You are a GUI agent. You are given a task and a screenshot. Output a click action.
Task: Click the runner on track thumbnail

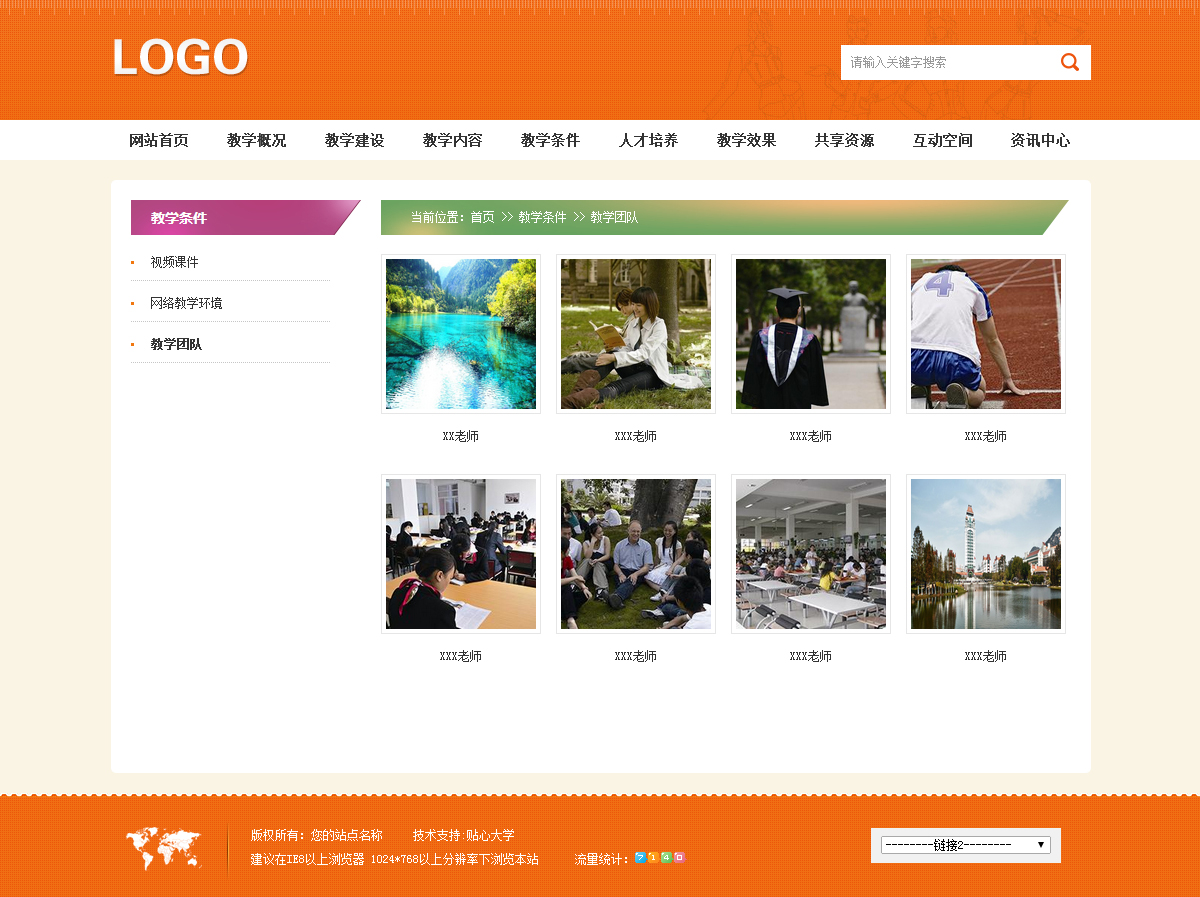986,334
